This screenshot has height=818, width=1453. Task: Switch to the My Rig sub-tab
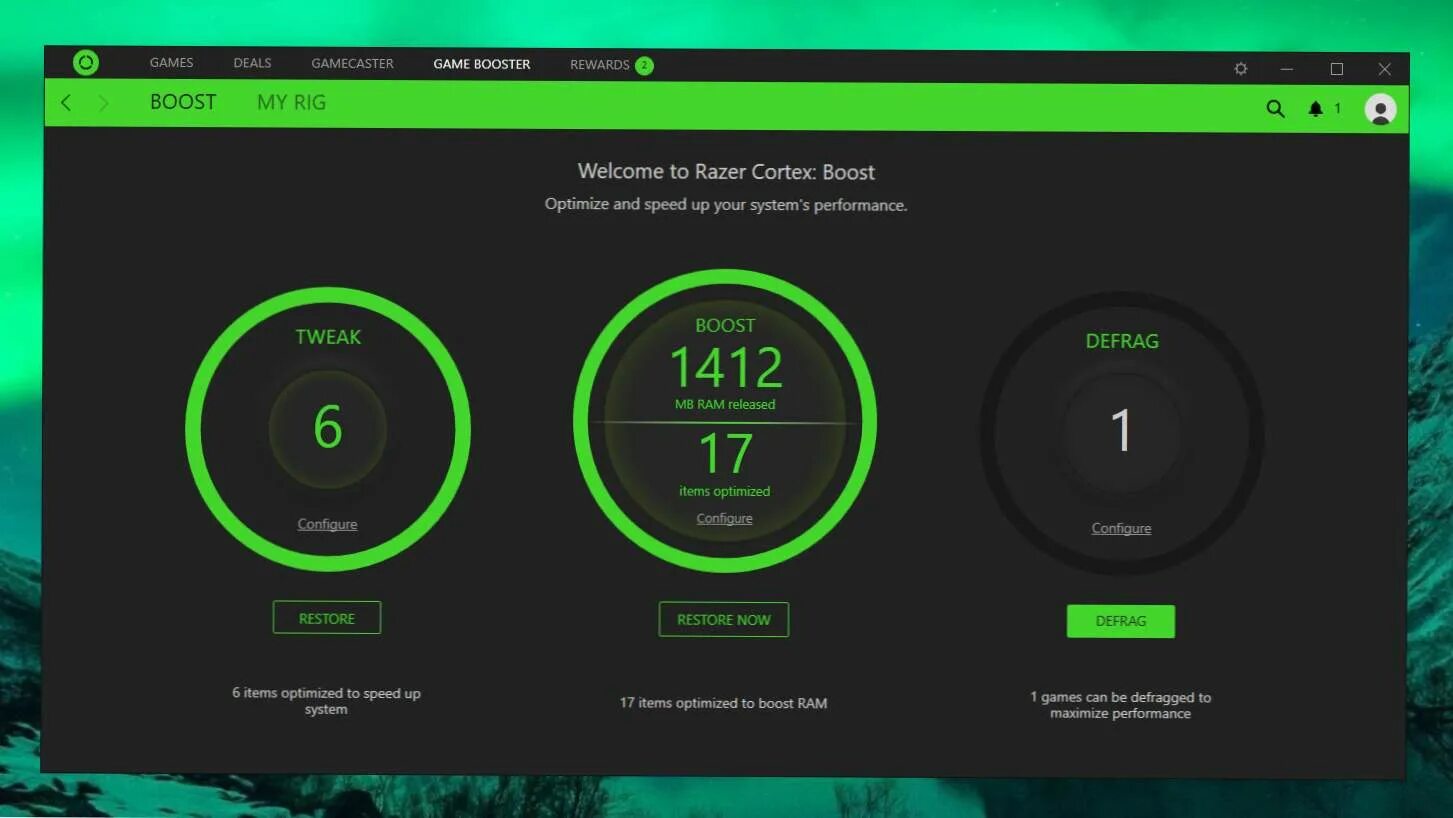[x=291, y=102]
